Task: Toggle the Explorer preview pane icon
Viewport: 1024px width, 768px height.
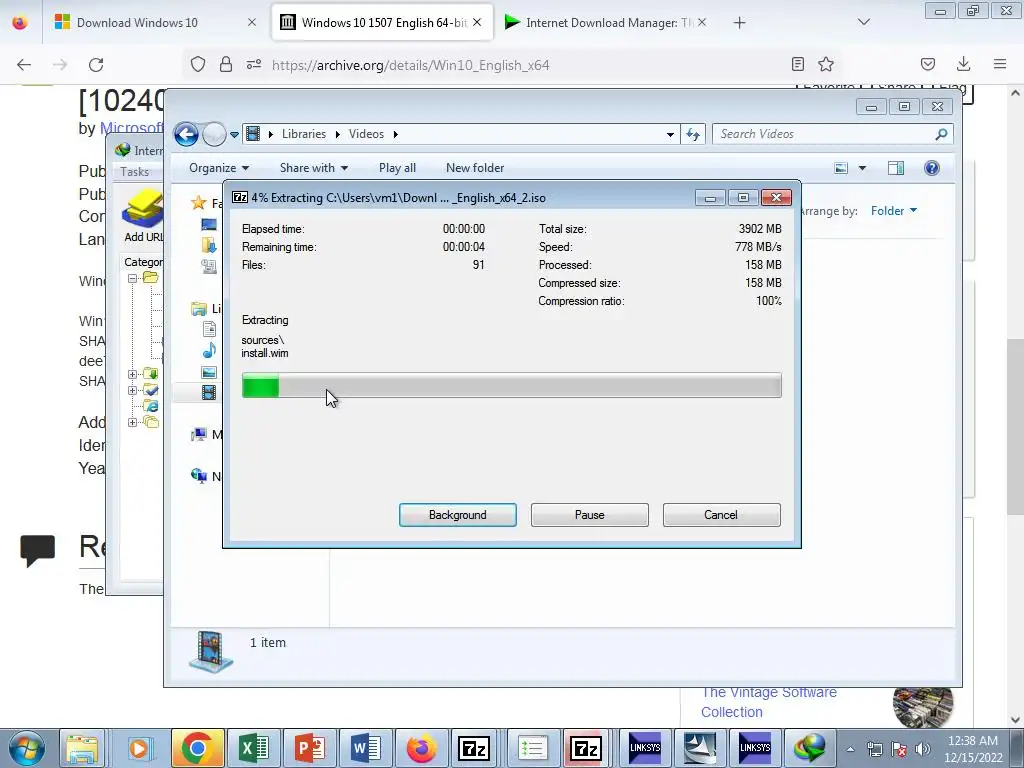Action: 896,168
